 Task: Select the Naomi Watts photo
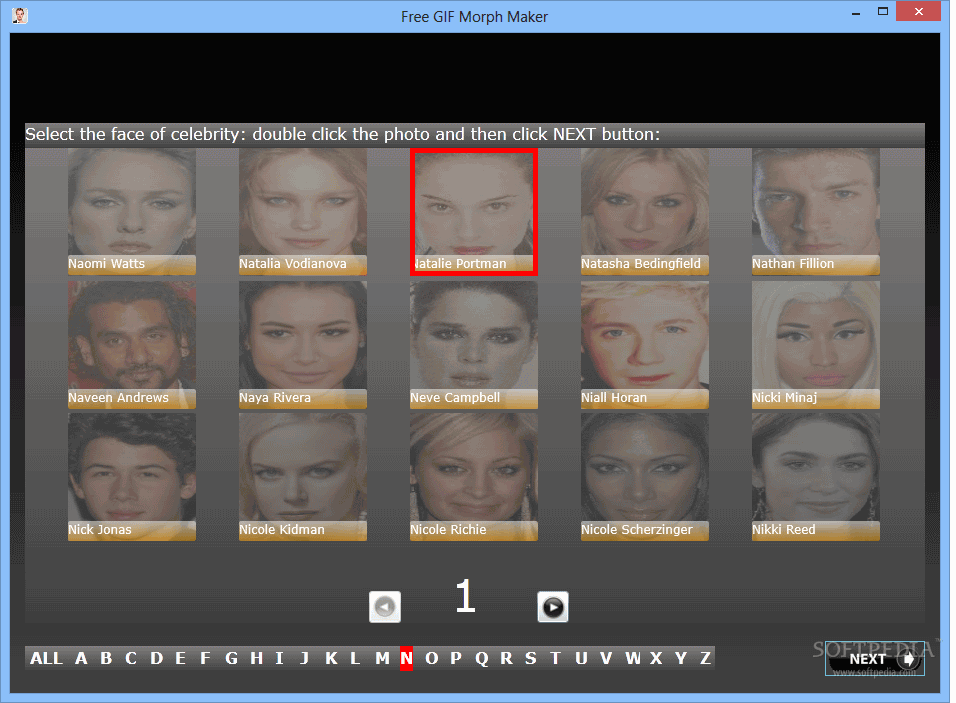pyautogui.click(x=132, y=212)
